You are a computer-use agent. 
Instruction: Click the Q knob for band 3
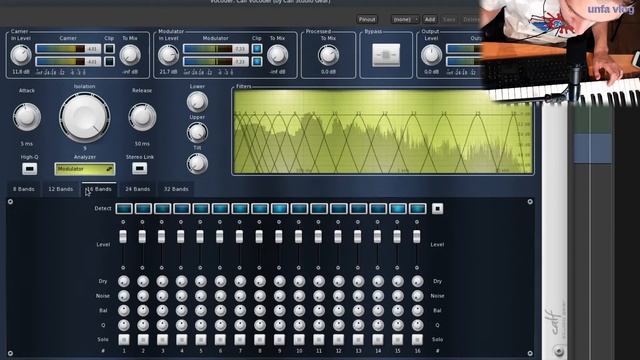162,325
